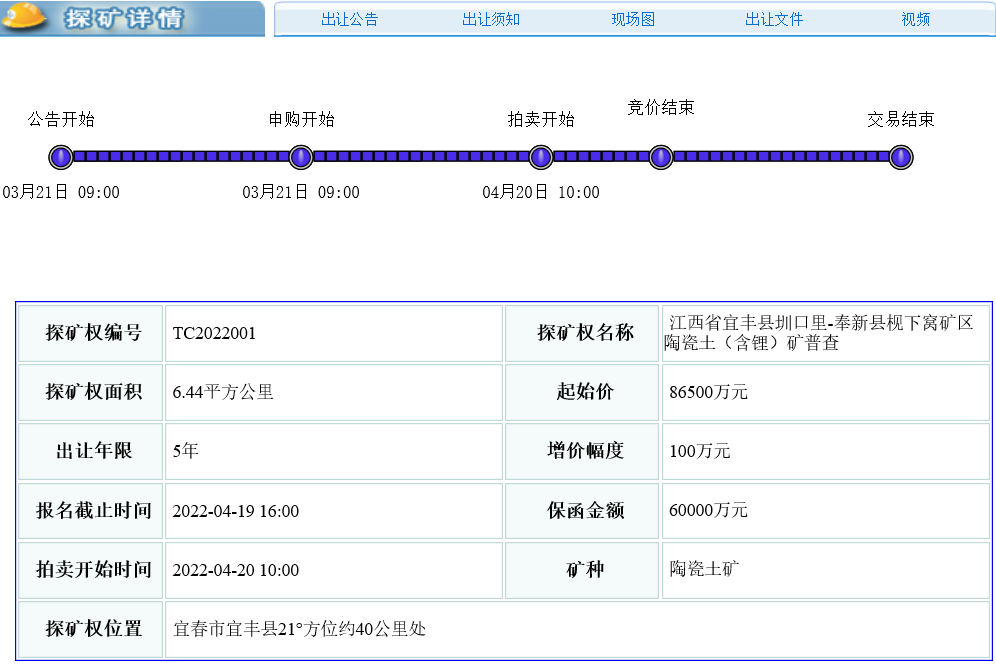
Task: Open the 出让公告 tab
Action: [x=349, y=19]
